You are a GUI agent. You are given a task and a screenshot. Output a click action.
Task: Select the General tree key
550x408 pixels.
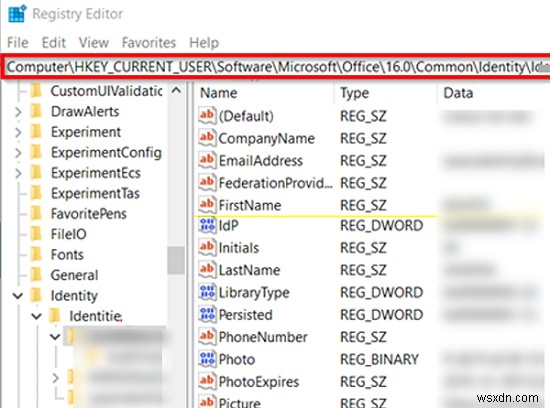[74, 275]
